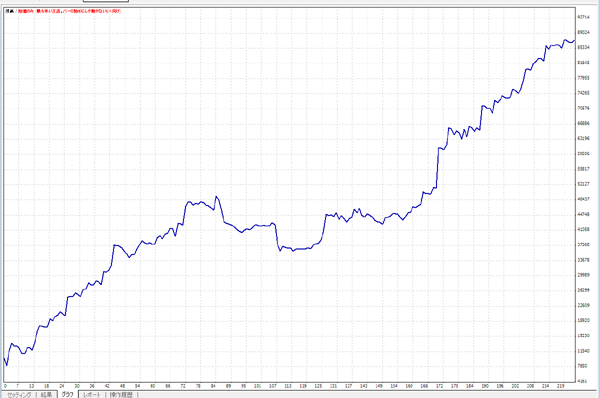
Task: Switch to the 結果 tab
Action: [x=46, y=395]
